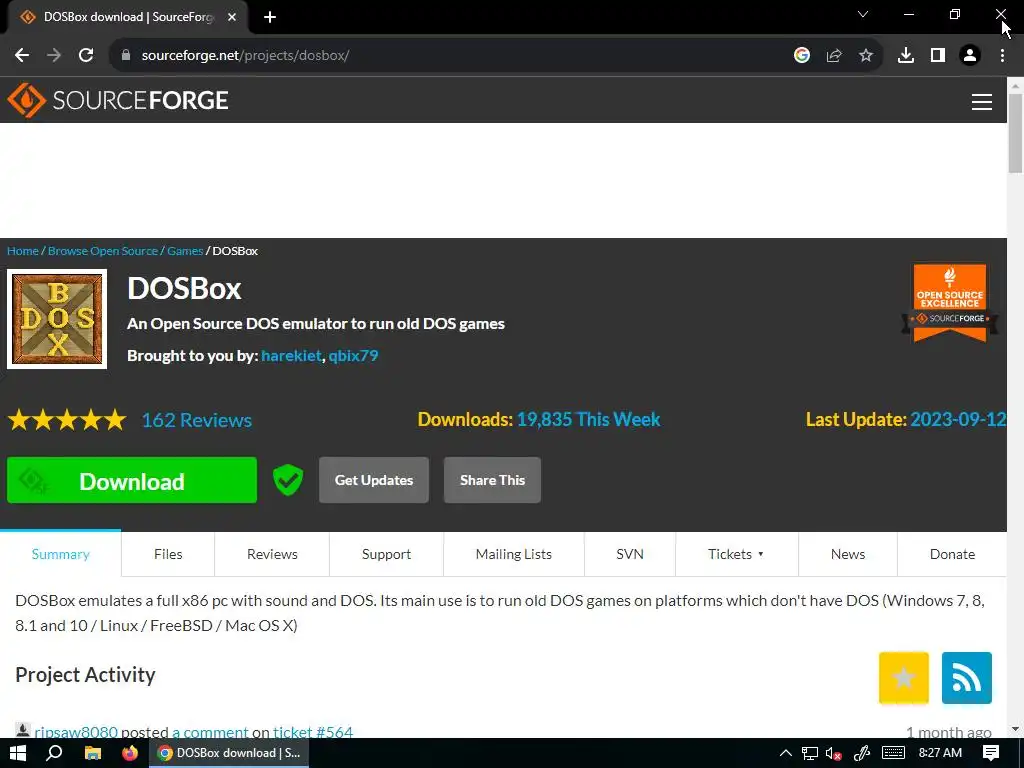Screen dimensions: 1024x768
Task: Reload the current page
Action: (86, 56)
